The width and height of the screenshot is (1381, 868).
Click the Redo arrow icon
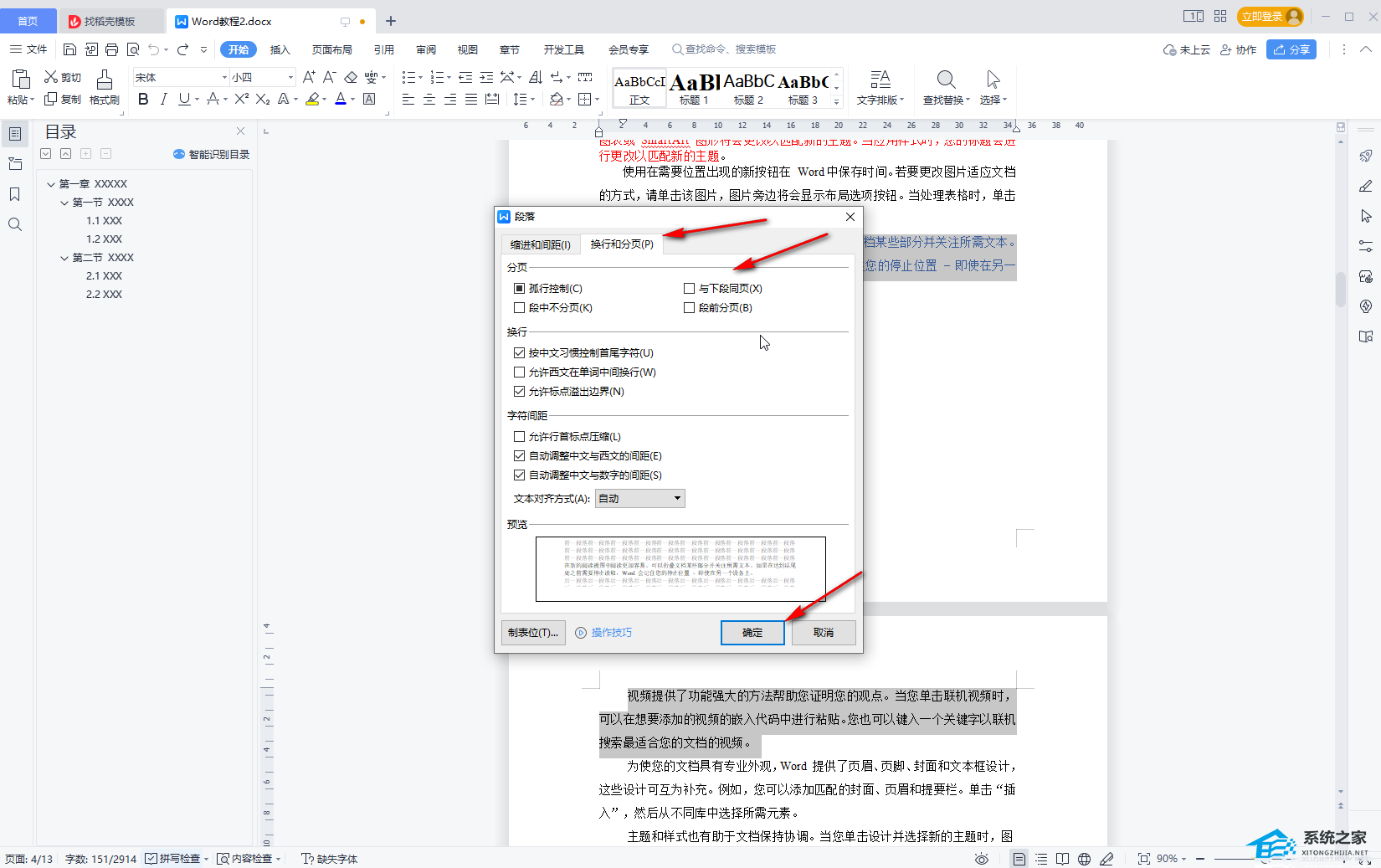click(x=182, y=49)
